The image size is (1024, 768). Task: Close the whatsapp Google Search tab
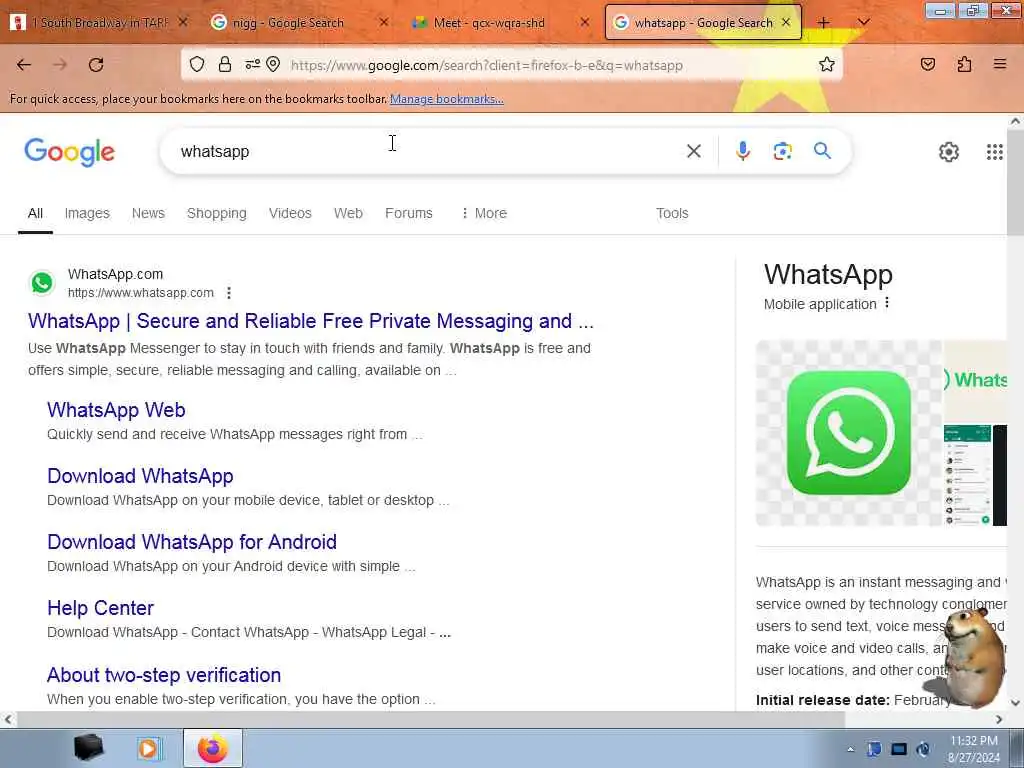coord(786,23)
